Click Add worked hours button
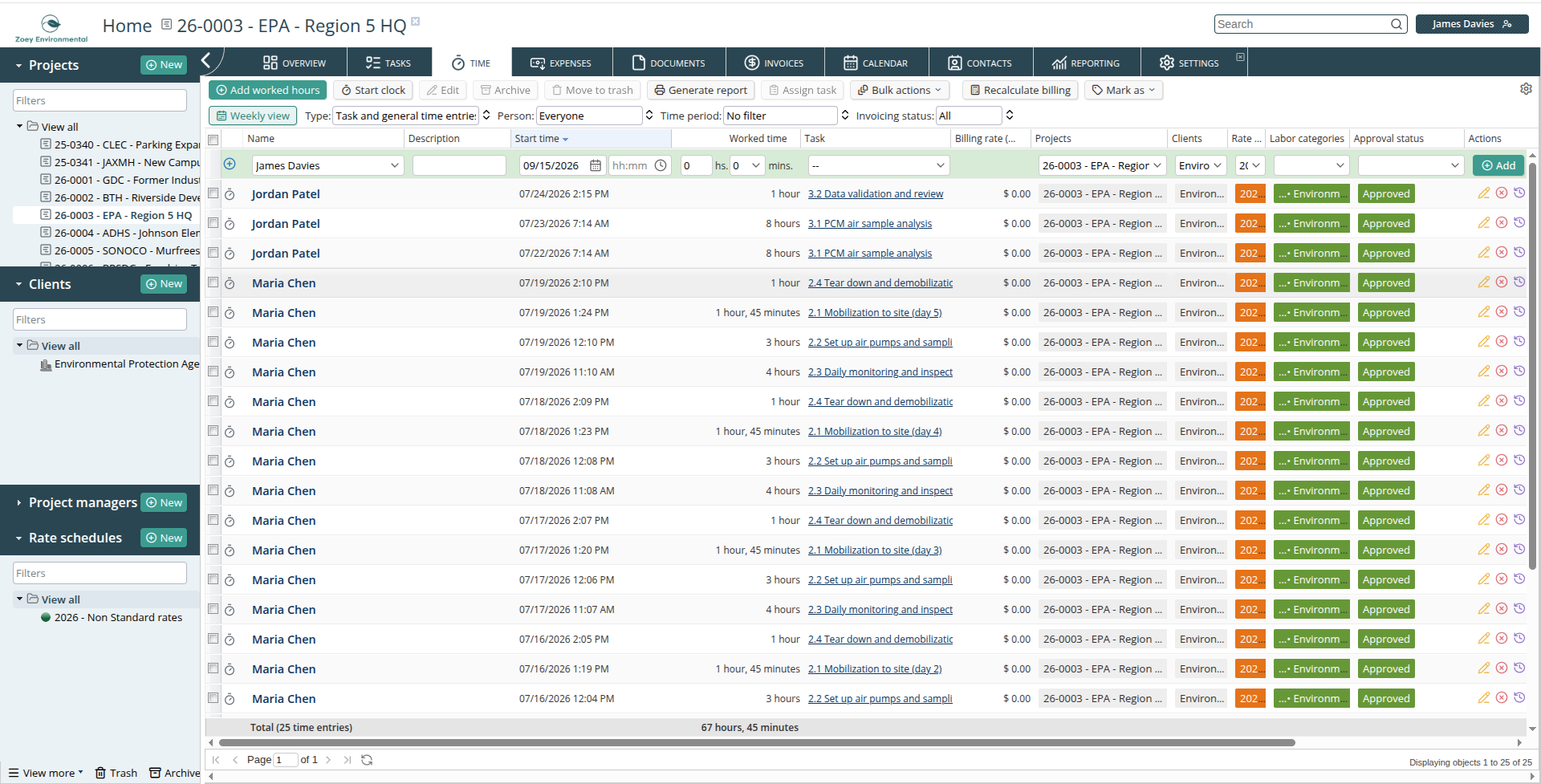 268,90
